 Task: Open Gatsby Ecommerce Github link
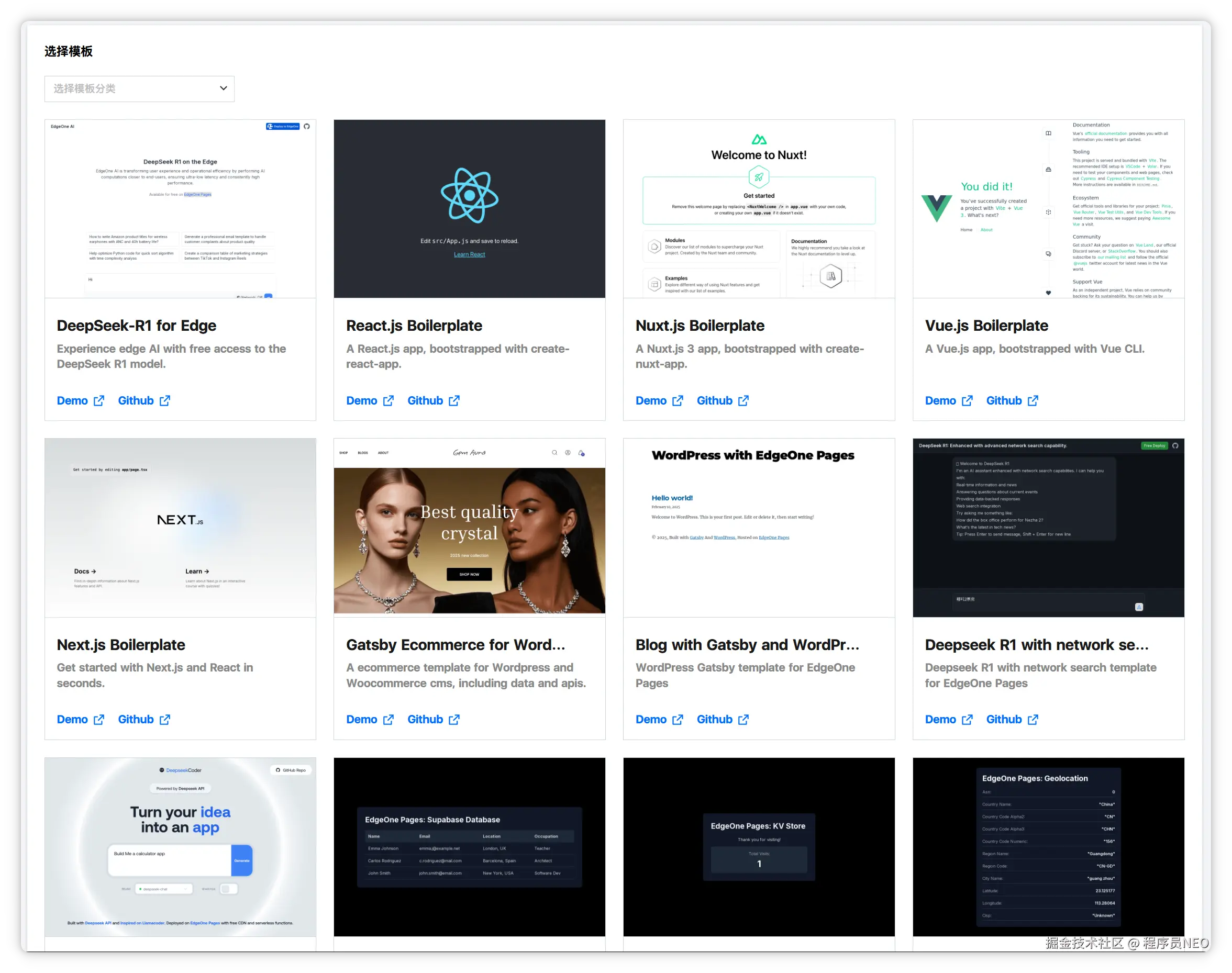click(425, 720)
